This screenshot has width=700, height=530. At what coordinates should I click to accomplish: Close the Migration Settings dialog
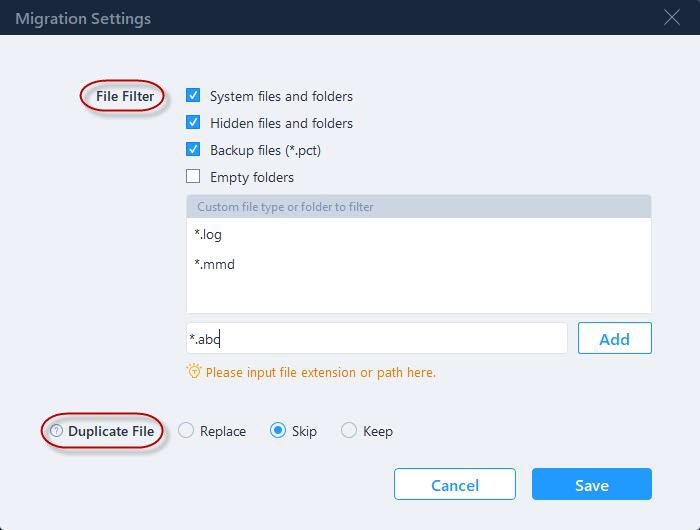pos(672,17)
